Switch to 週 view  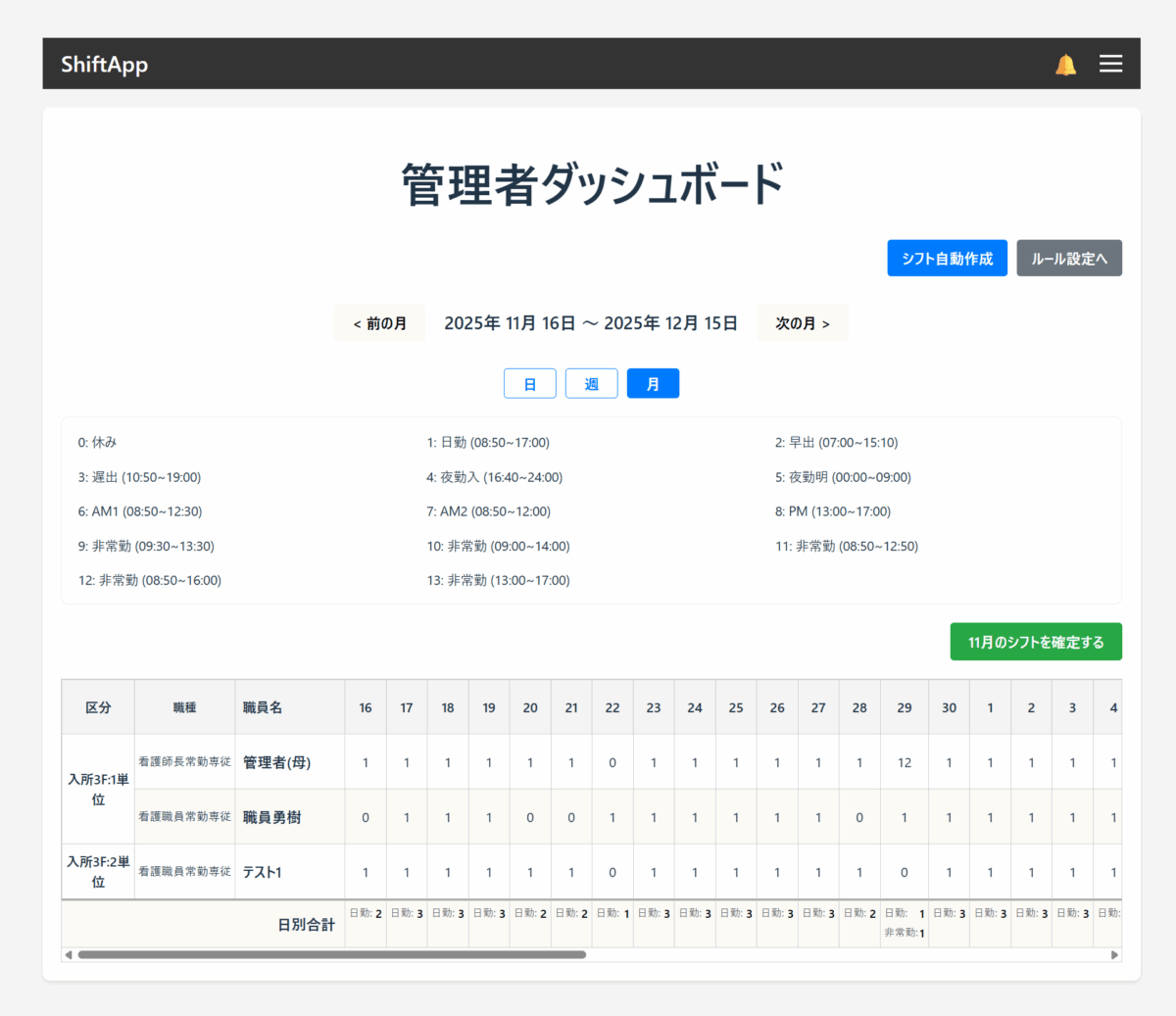click(x=591, y=384)
